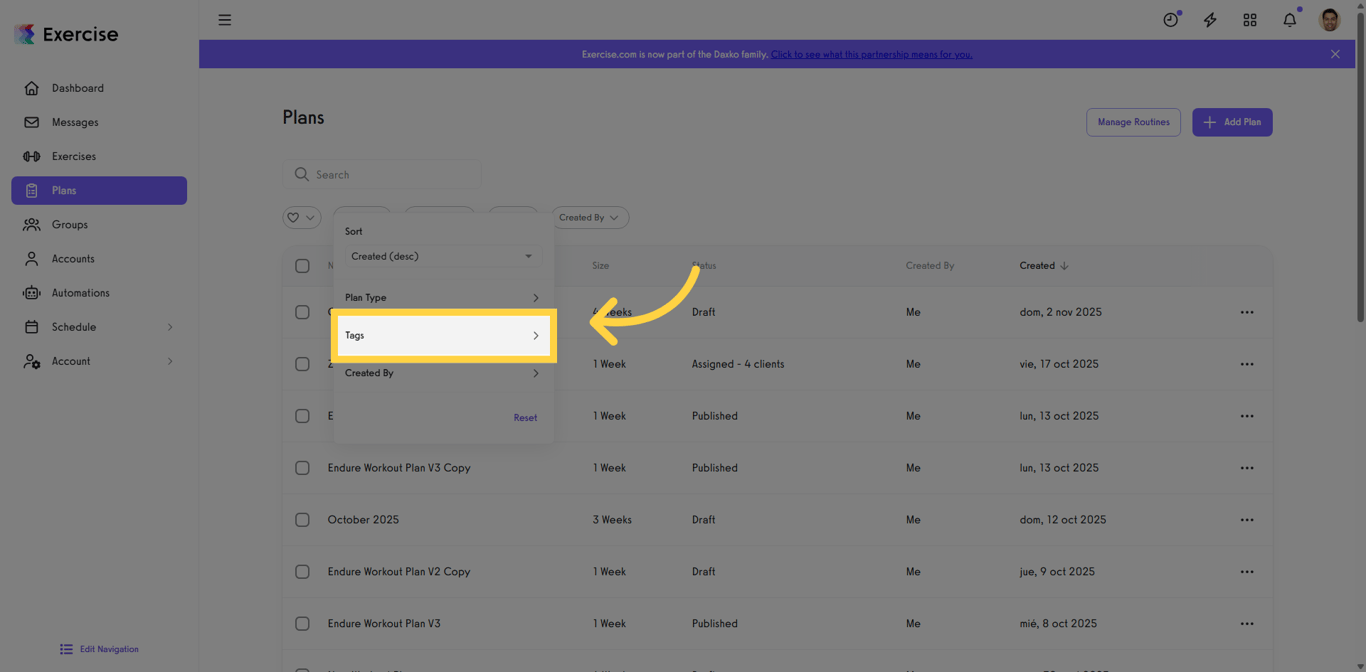Open the Created (desc) sort dropdown
The width and height of the screenshot is (1366, 672).
pos(441,256)
